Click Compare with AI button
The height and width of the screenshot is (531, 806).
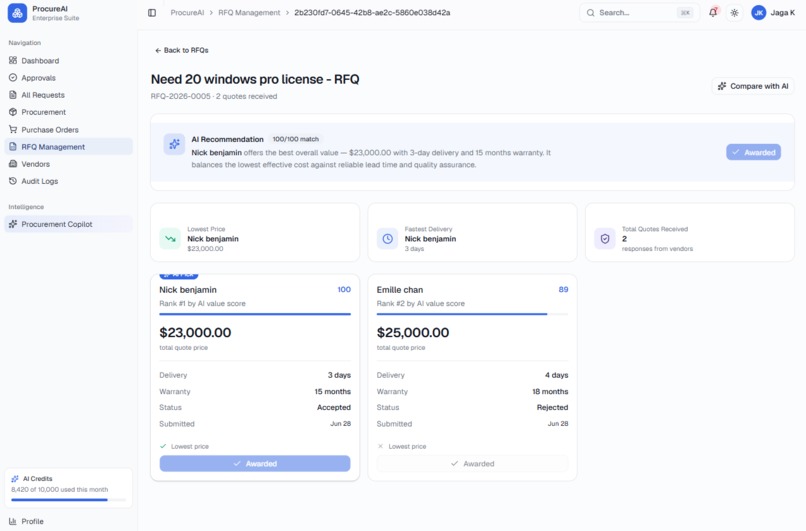tap(753, 86)
